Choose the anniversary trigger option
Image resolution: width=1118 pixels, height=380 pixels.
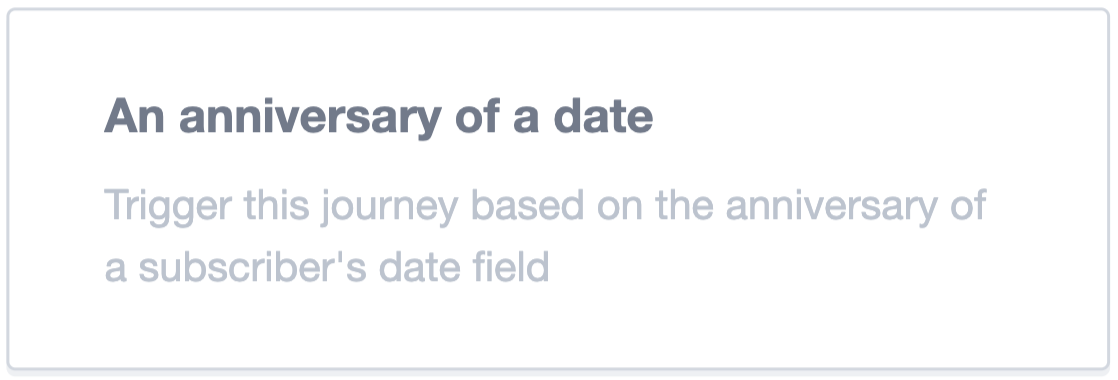(x=558, y=189)
